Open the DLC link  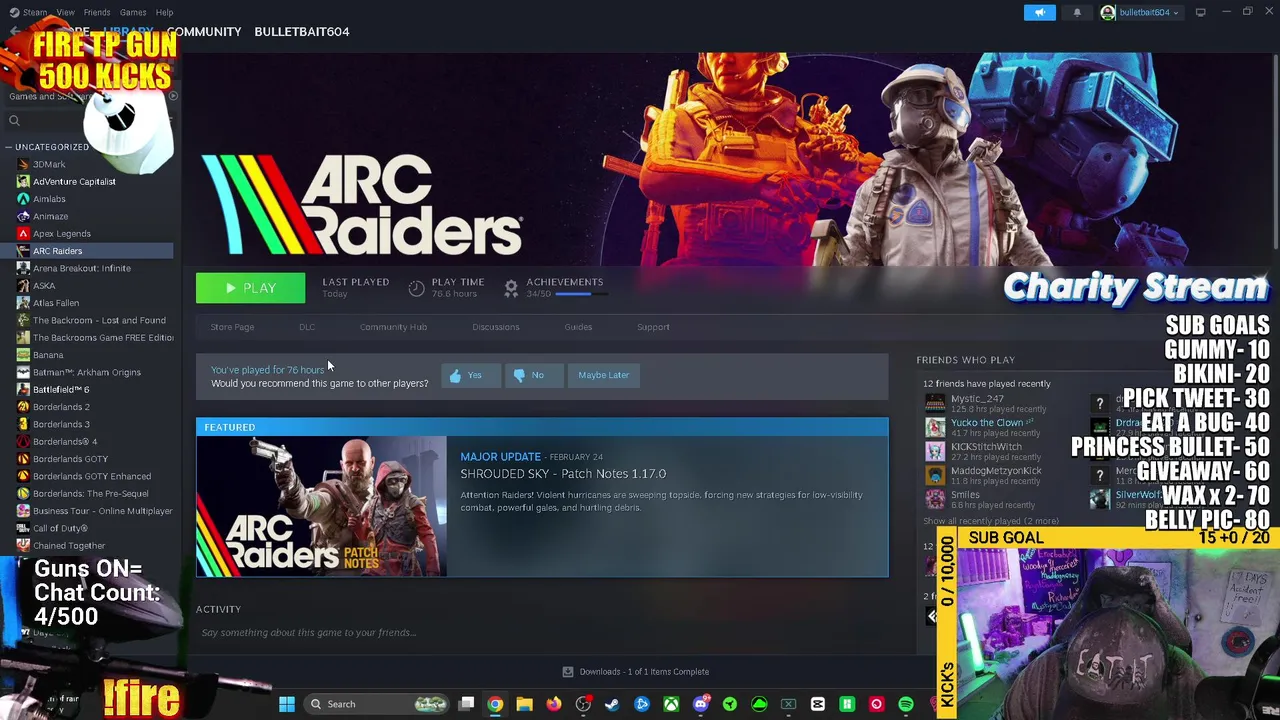click(307, 327)
